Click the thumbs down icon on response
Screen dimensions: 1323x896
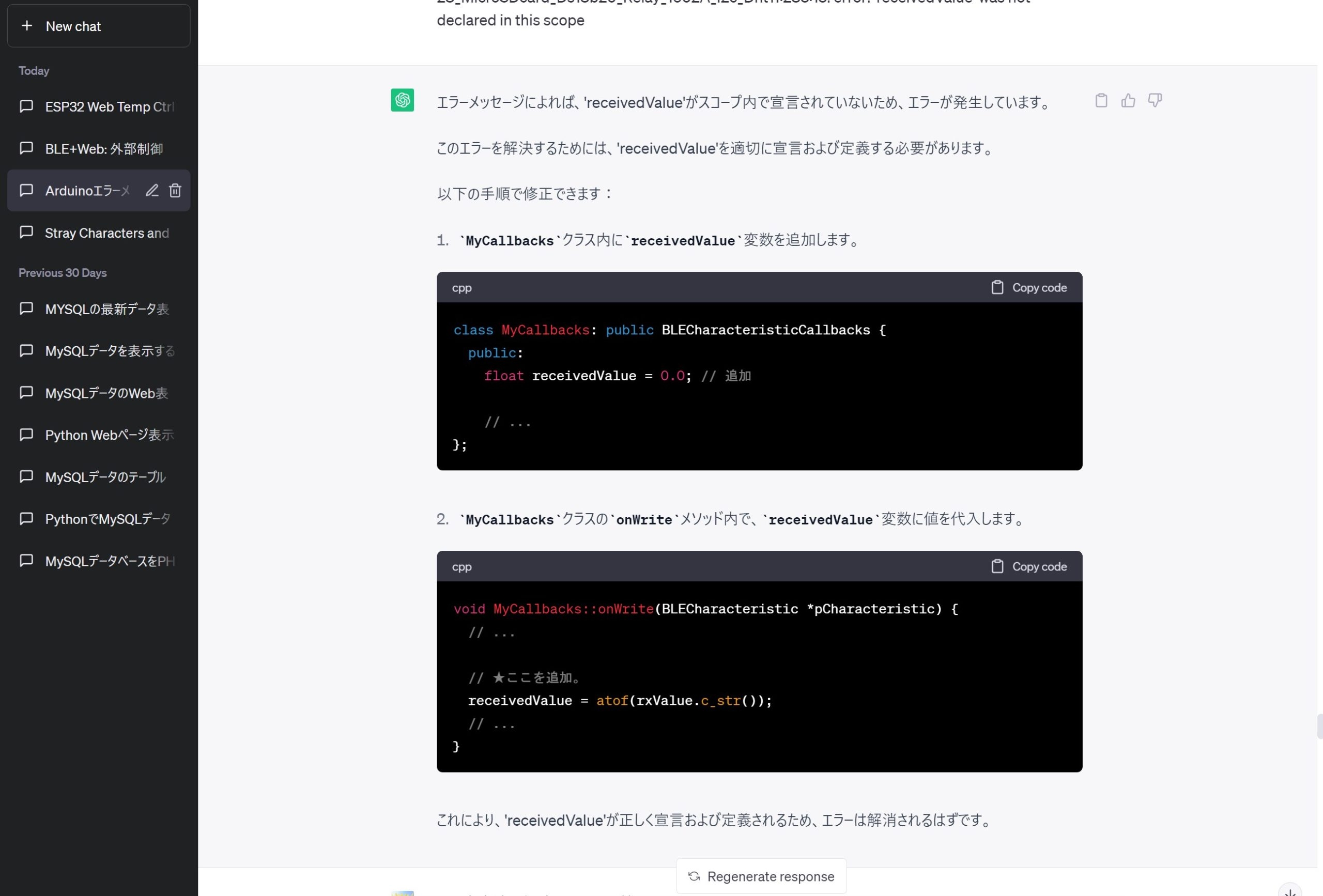(x=1155, y=101)
